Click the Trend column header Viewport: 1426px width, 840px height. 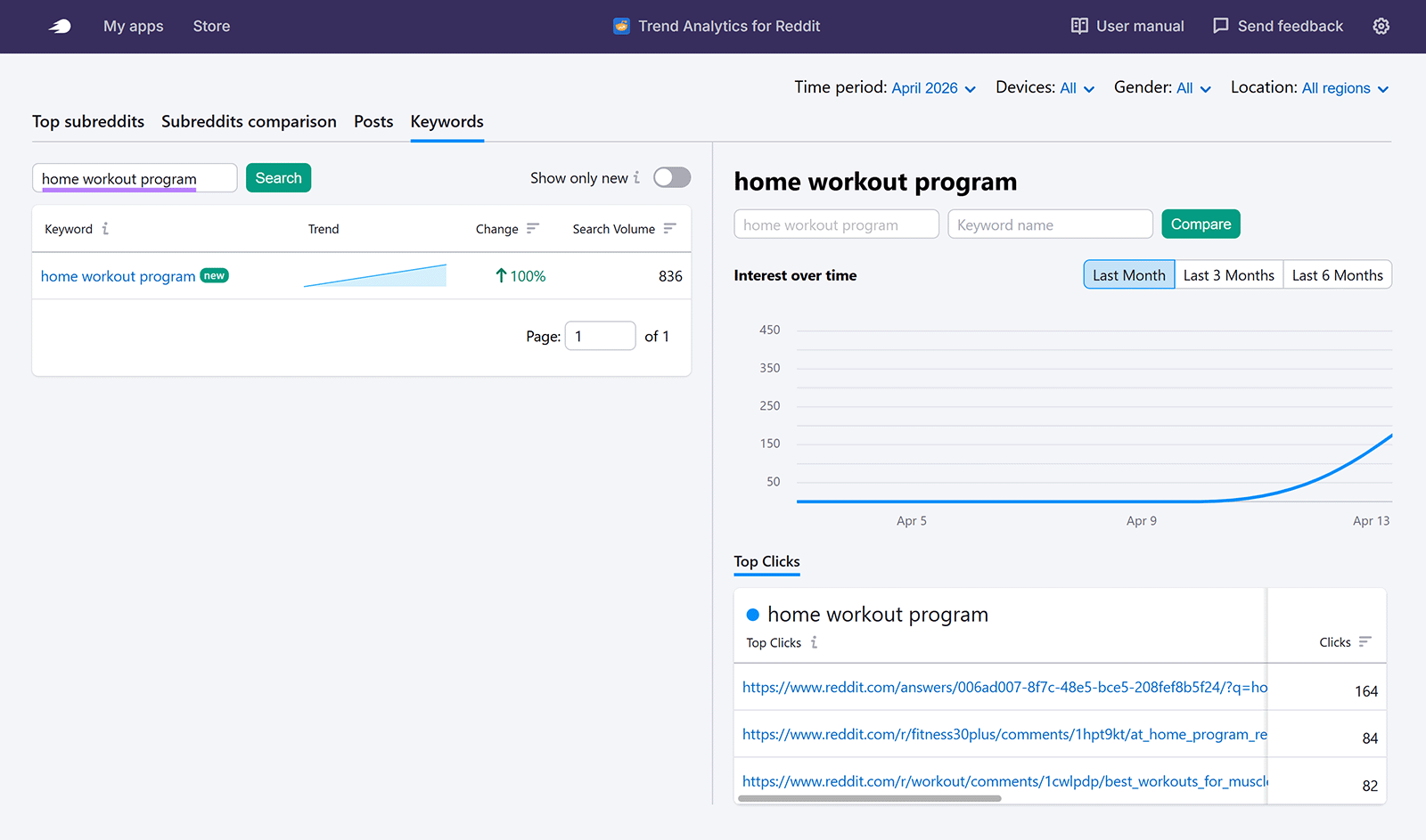click(x=324, y=229)
